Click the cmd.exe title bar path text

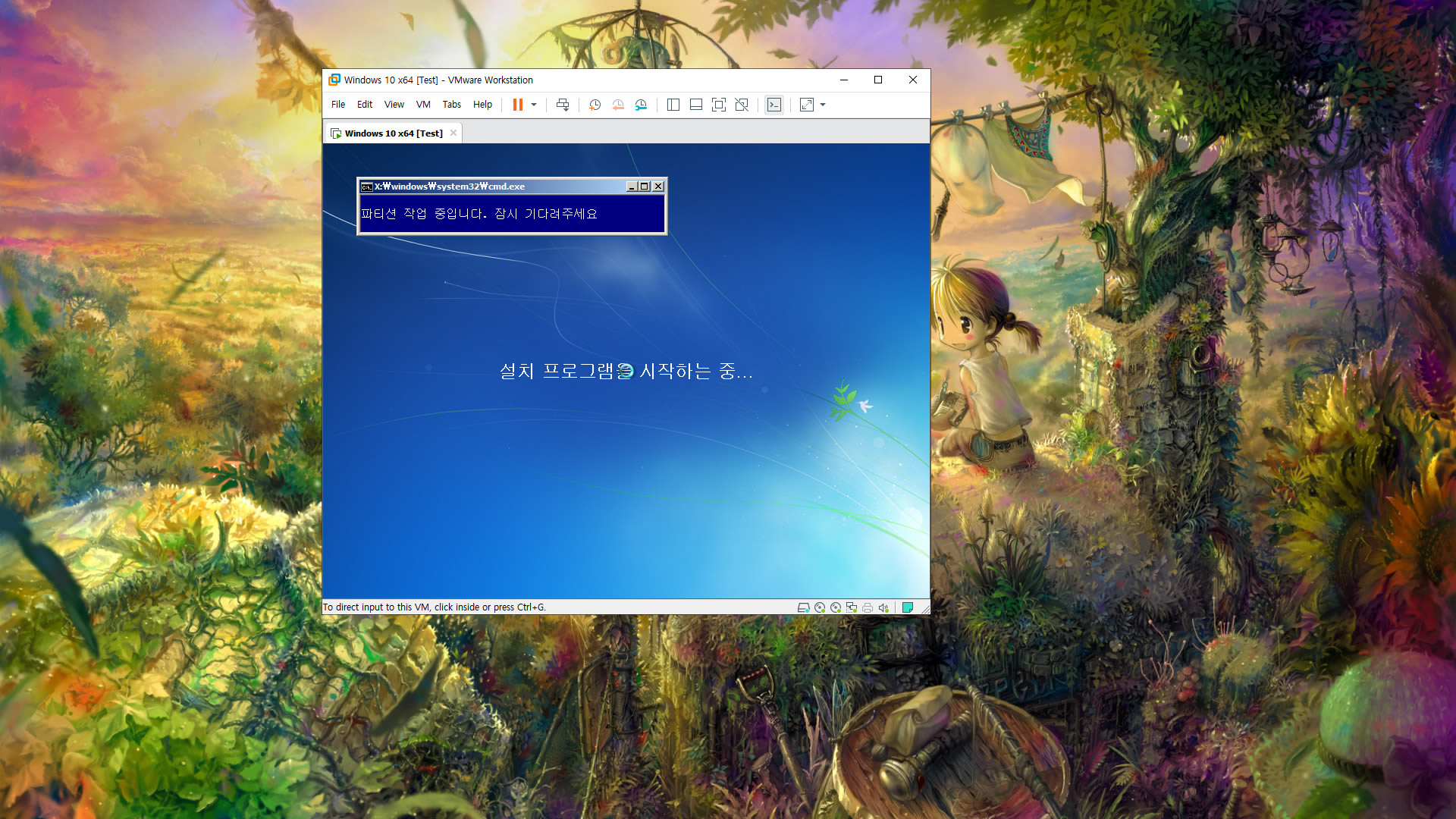point(450,187)
